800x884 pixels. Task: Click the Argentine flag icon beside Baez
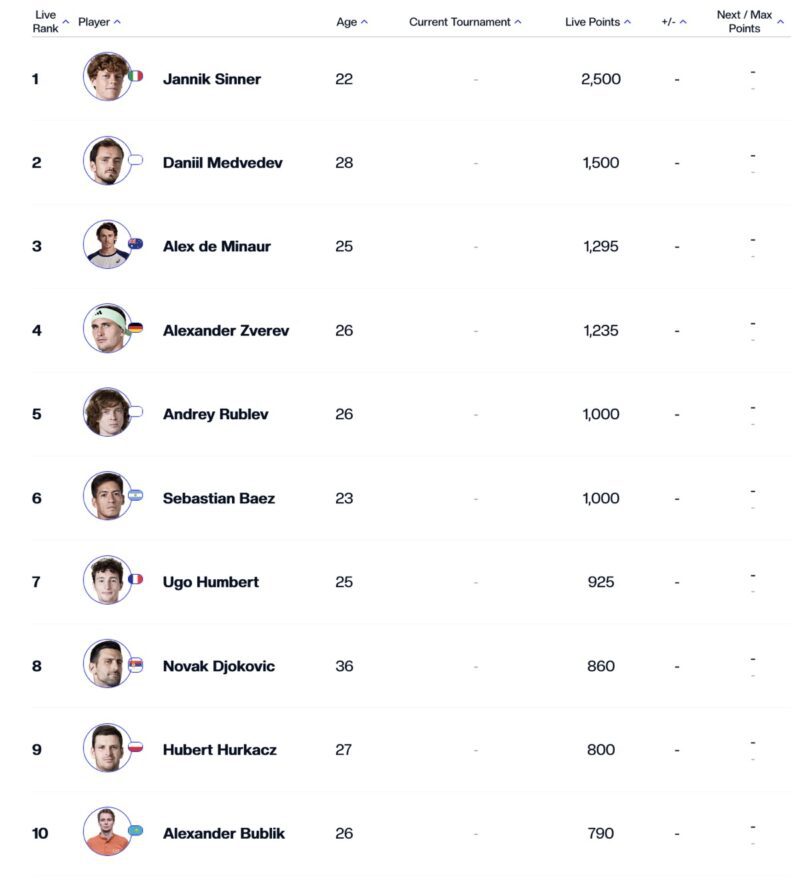click(x=135, y=496)
